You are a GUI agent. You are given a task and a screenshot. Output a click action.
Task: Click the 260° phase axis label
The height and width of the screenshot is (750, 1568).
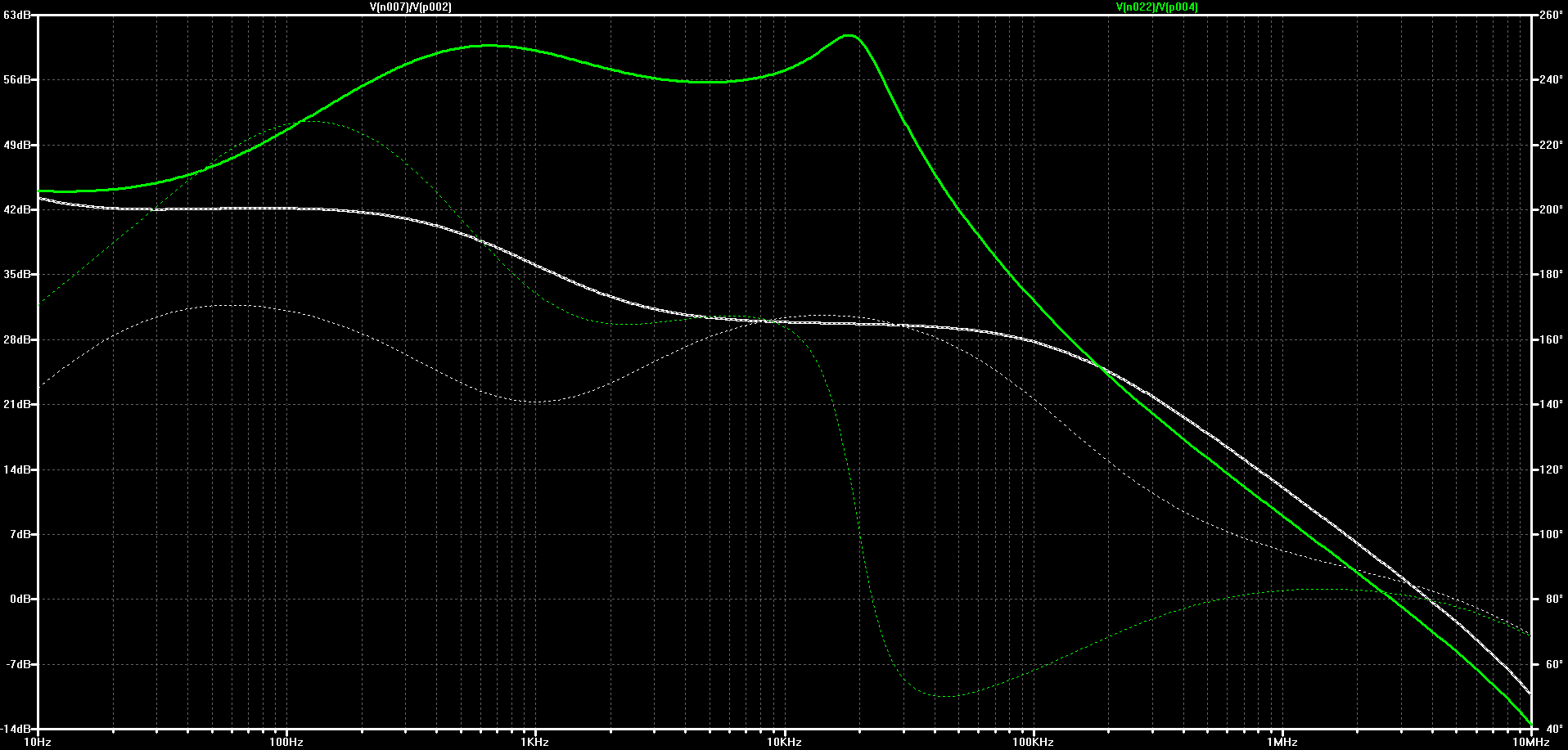(1551, 15)
